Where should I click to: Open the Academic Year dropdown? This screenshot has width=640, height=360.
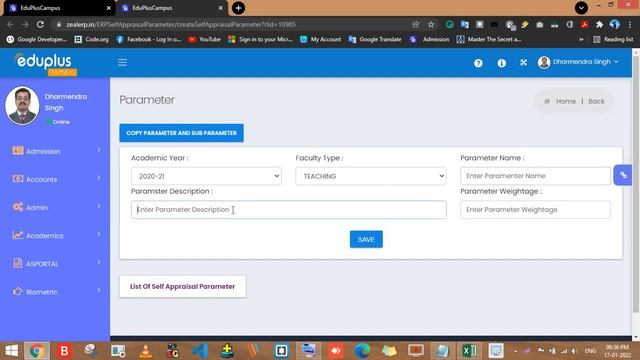(206, 176)
